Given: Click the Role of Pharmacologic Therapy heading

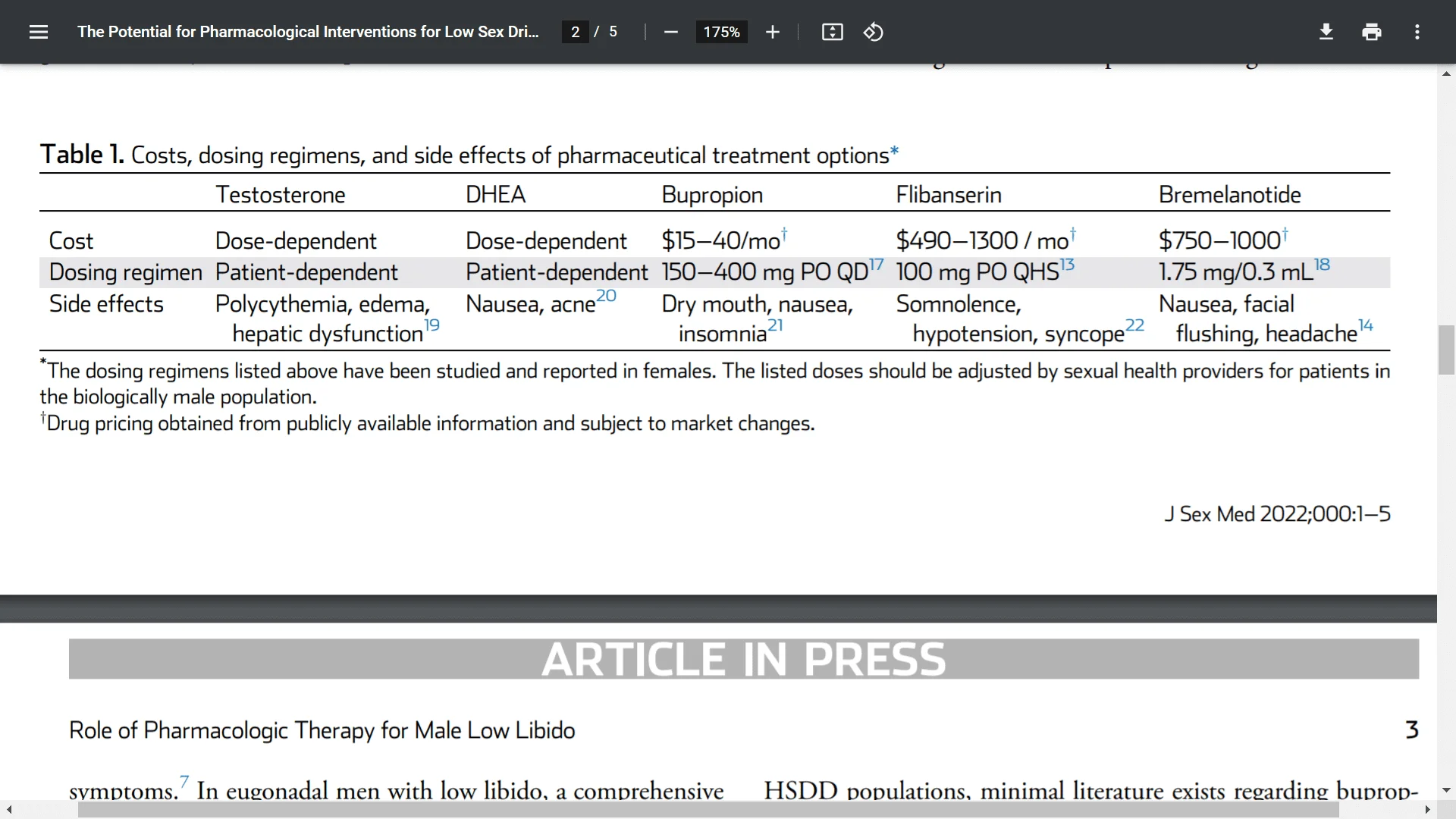Looking at the screenshot, I should pos(322,730).
